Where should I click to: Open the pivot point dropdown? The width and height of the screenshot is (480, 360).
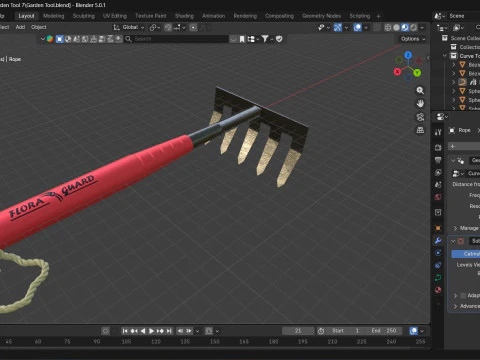(x=155, y=27)
